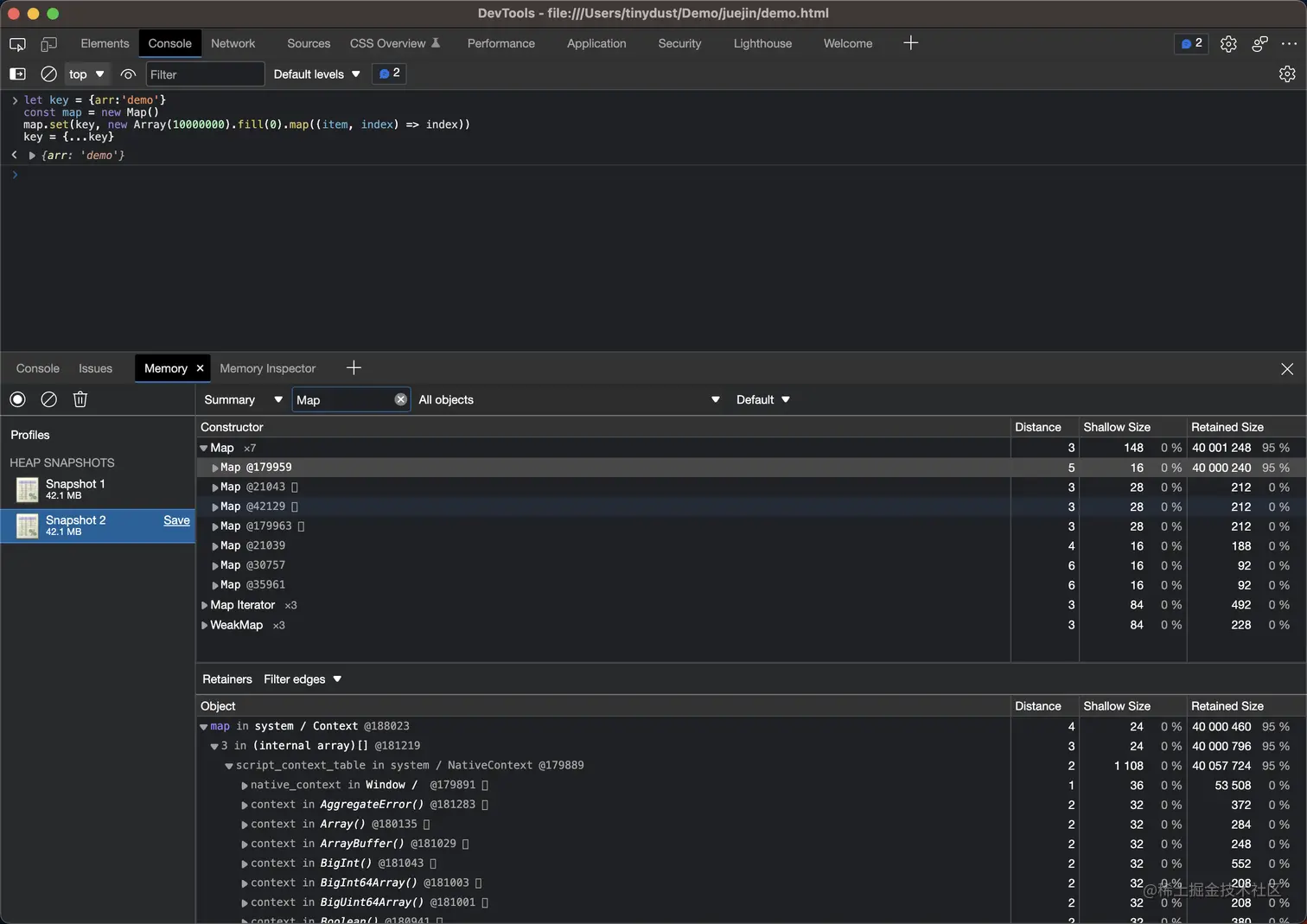The width and height of the screenshot is (1307, 924).
Task: Open the Issues drawer tab
Action: (95, 368)
